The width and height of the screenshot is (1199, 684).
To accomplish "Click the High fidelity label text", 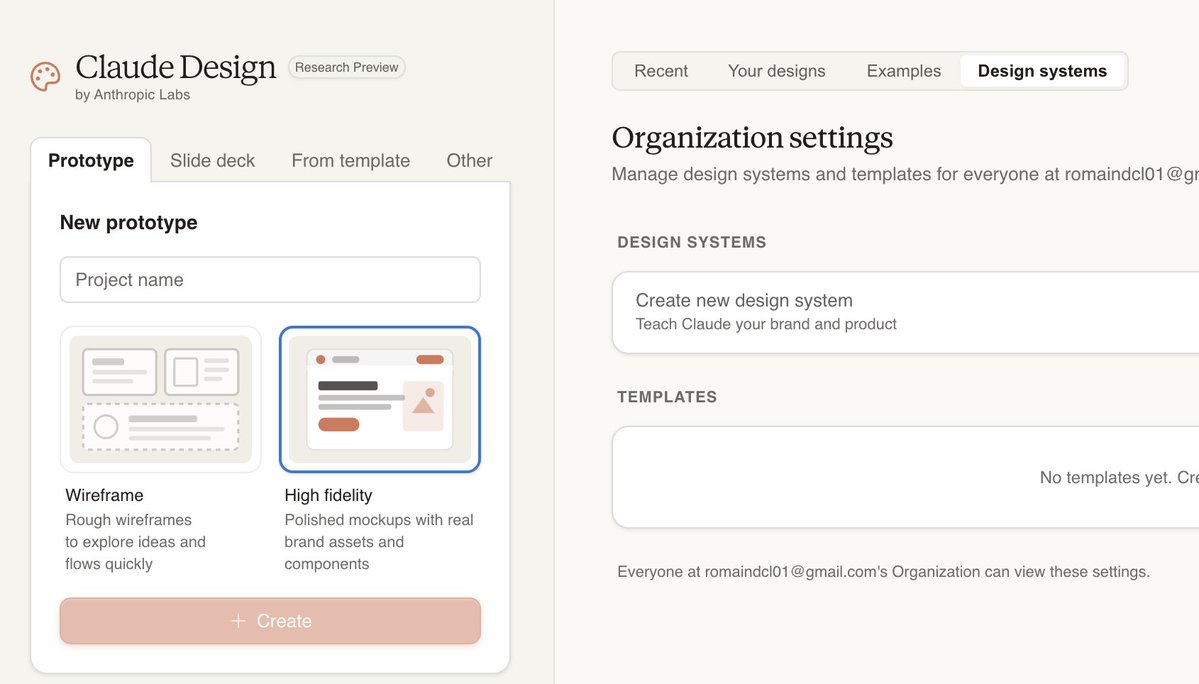I will (x=328, y=495).
